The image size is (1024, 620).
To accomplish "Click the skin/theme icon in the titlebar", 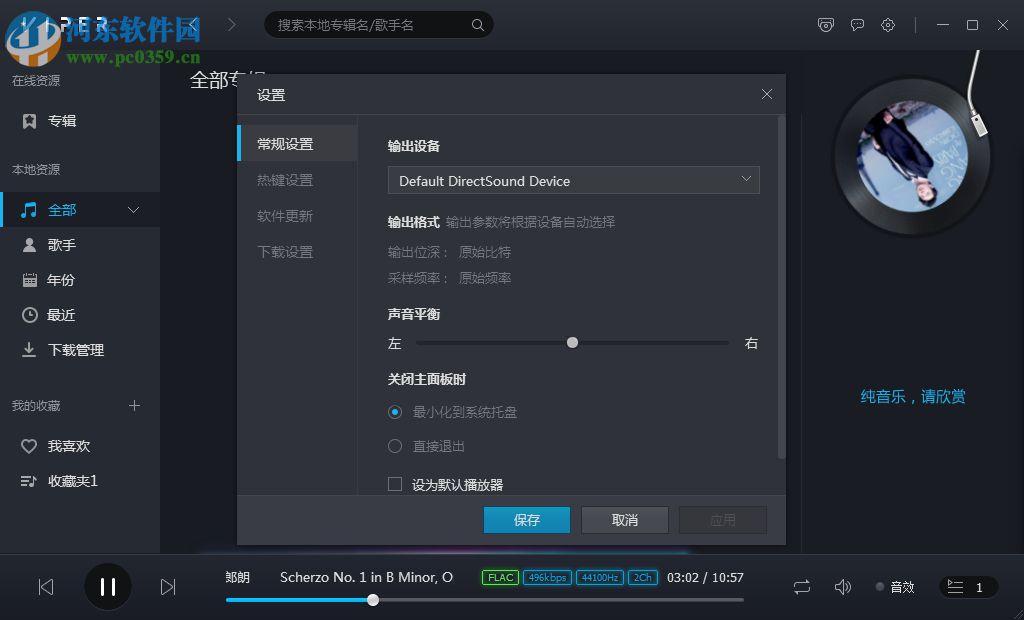I will (x=825, y=25).
